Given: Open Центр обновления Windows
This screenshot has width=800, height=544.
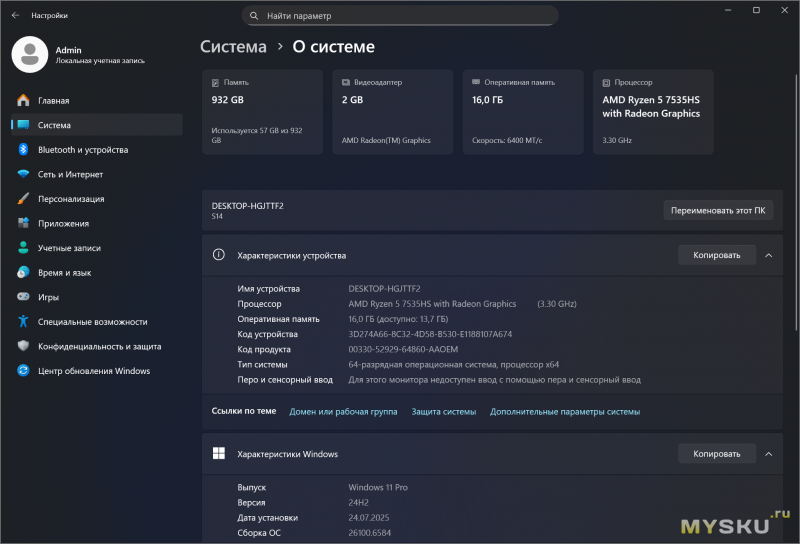Looking at the screenshot, I should tap(97, 370).
